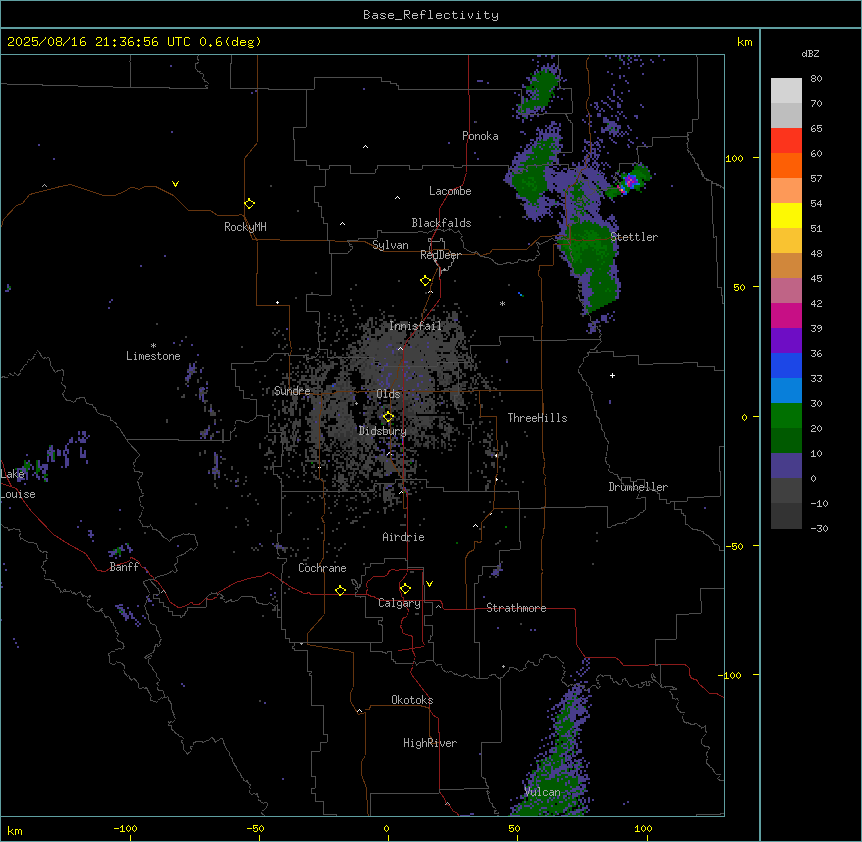Click the yellow diamond marker above RockyMH

click(249, 204)
